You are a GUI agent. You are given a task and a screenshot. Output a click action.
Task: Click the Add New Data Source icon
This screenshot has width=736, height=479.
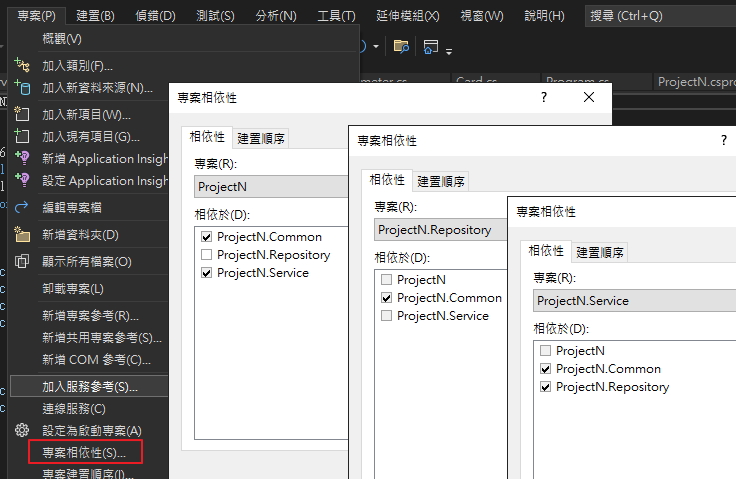tap(22, 87)
